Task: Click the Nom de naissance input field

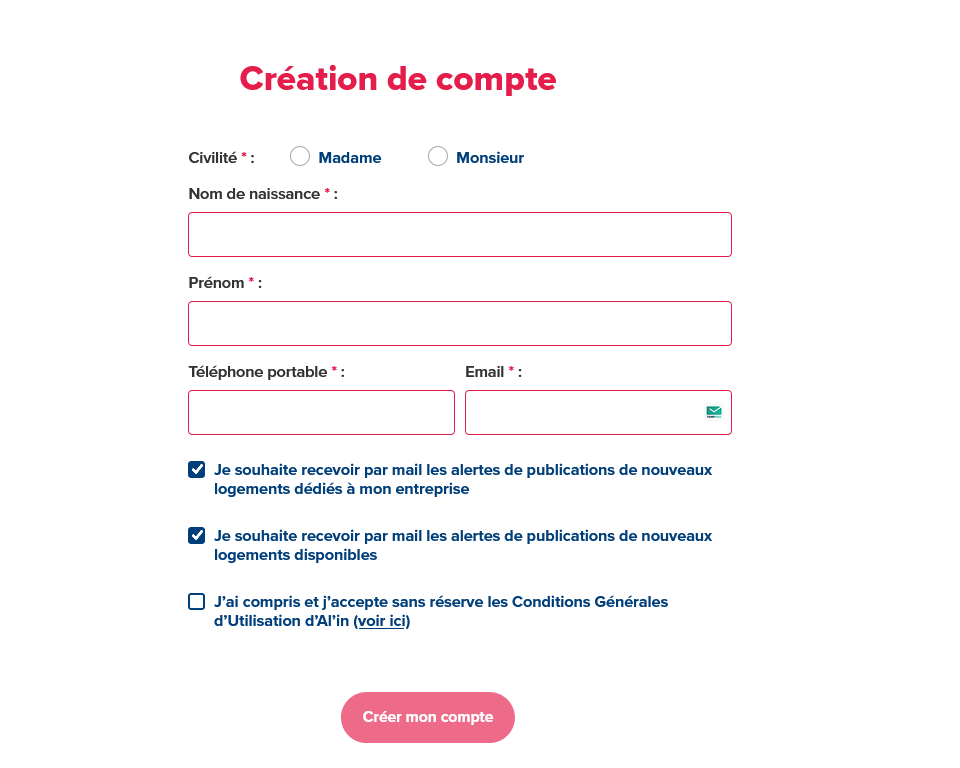Action: coord(459,234)
